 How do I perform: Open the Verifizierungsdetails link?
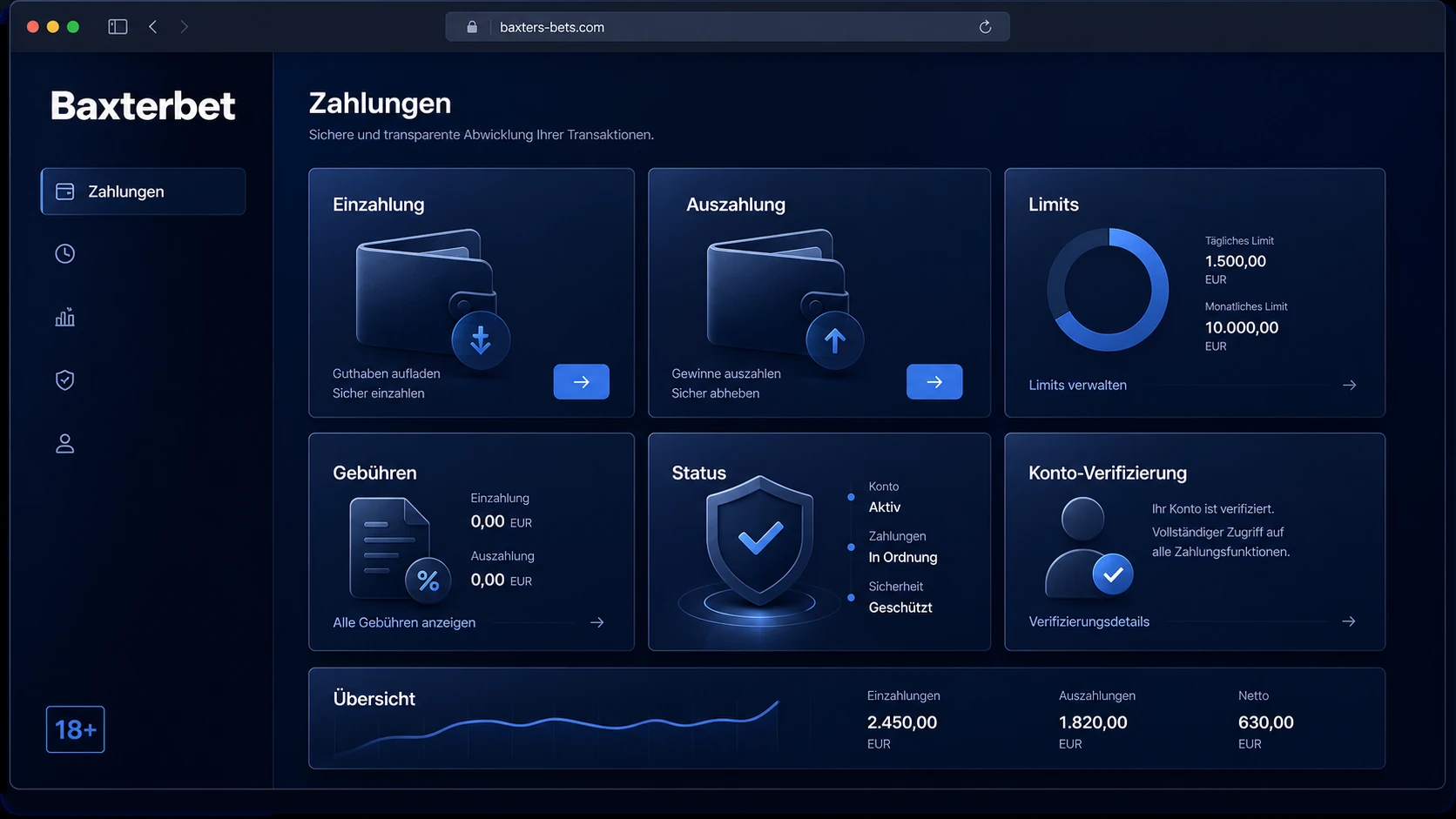point(1089,621)
